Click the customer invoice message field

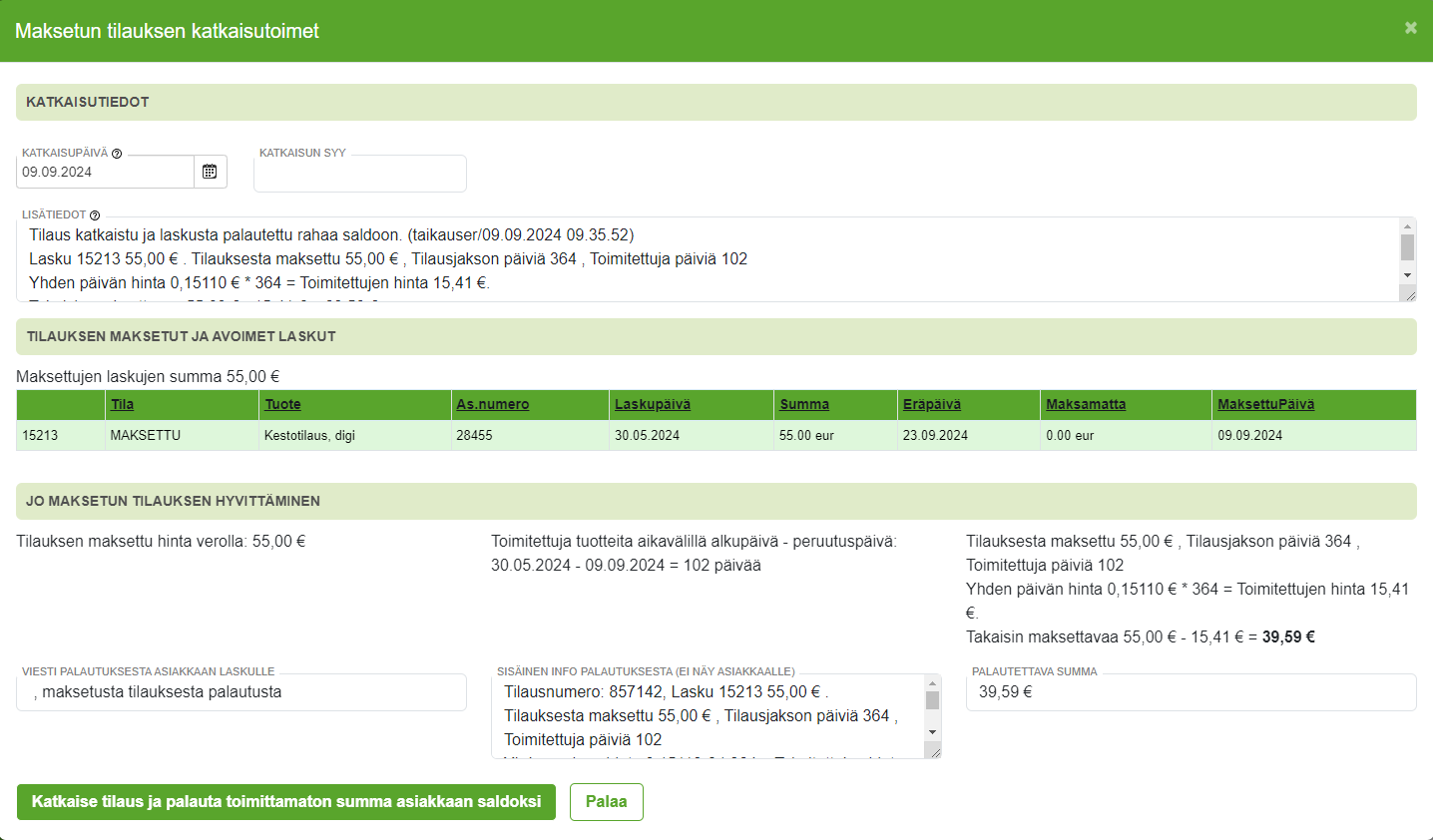[241, 692]
